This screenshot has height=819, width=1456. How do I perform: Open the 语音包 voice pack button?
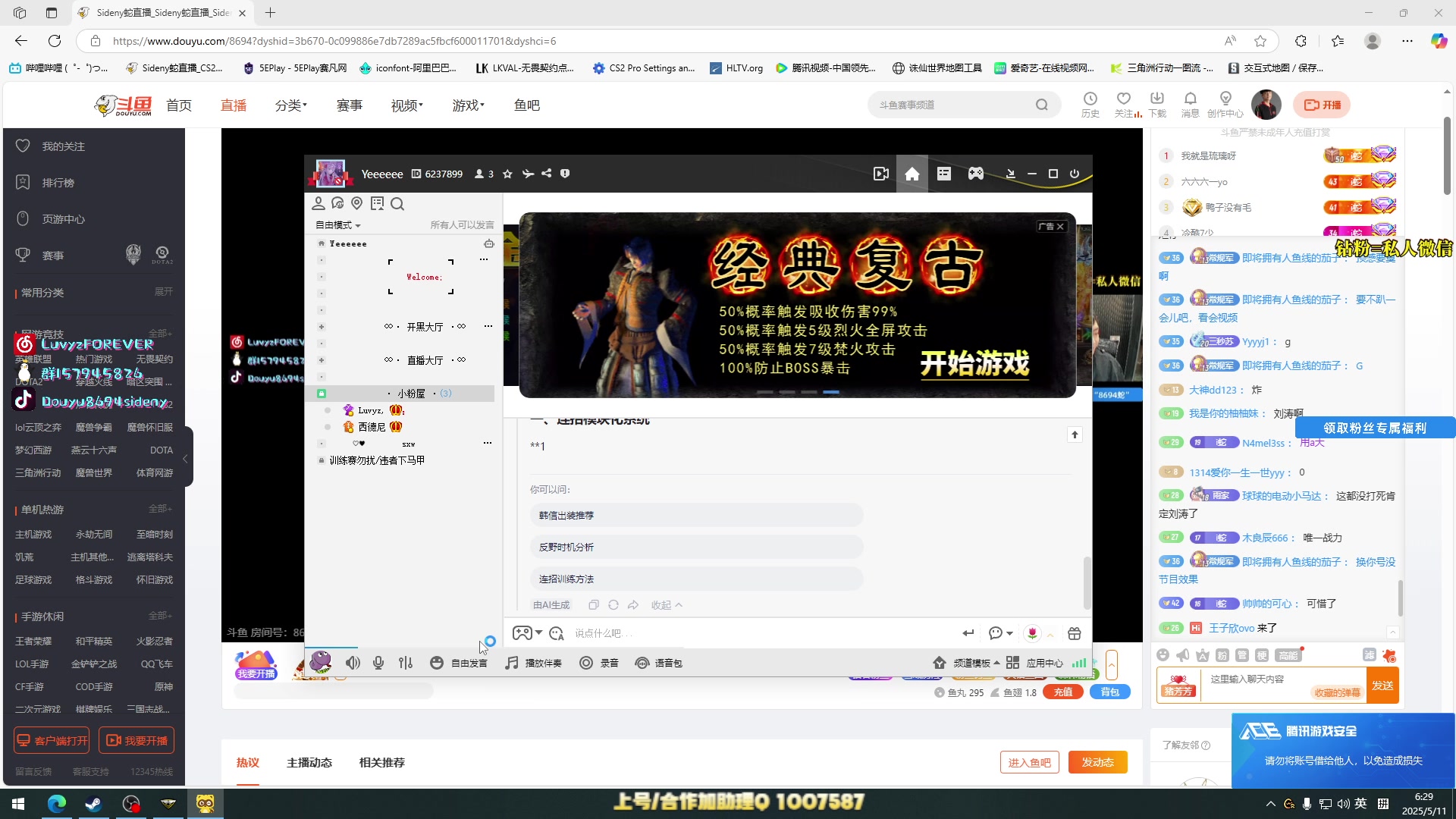coord(659,663)
